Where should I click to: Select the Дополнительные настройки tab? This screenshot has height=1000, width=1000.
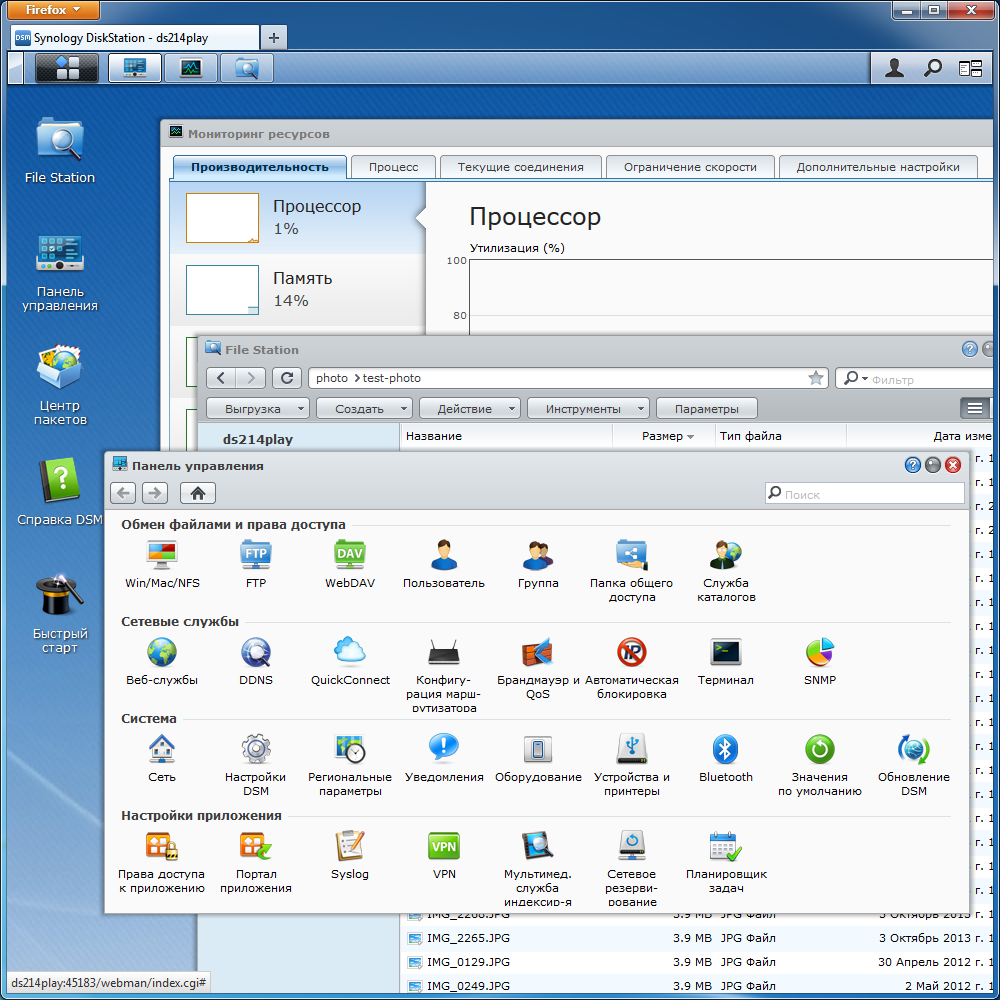click(x=878, y=167)
